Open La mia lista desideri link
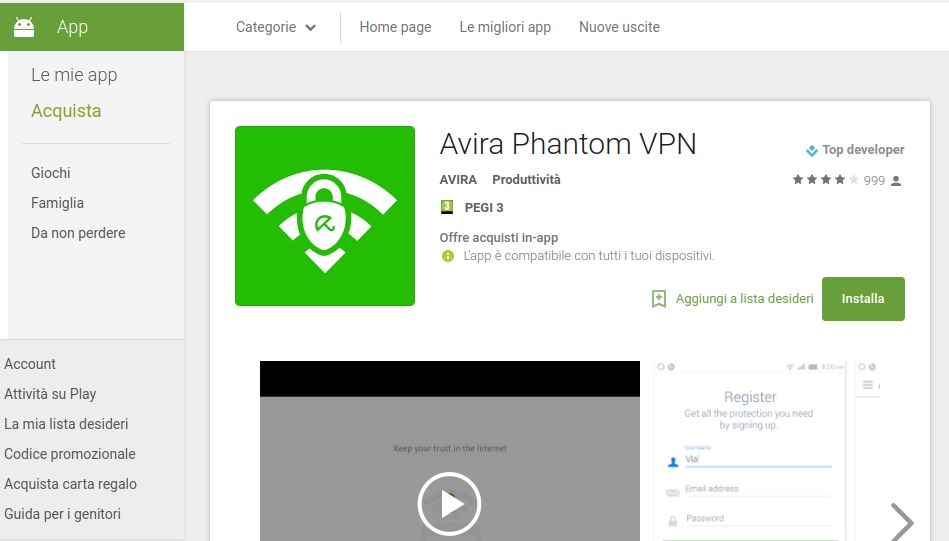Screen dimensions: 949x541 [66, 424]
